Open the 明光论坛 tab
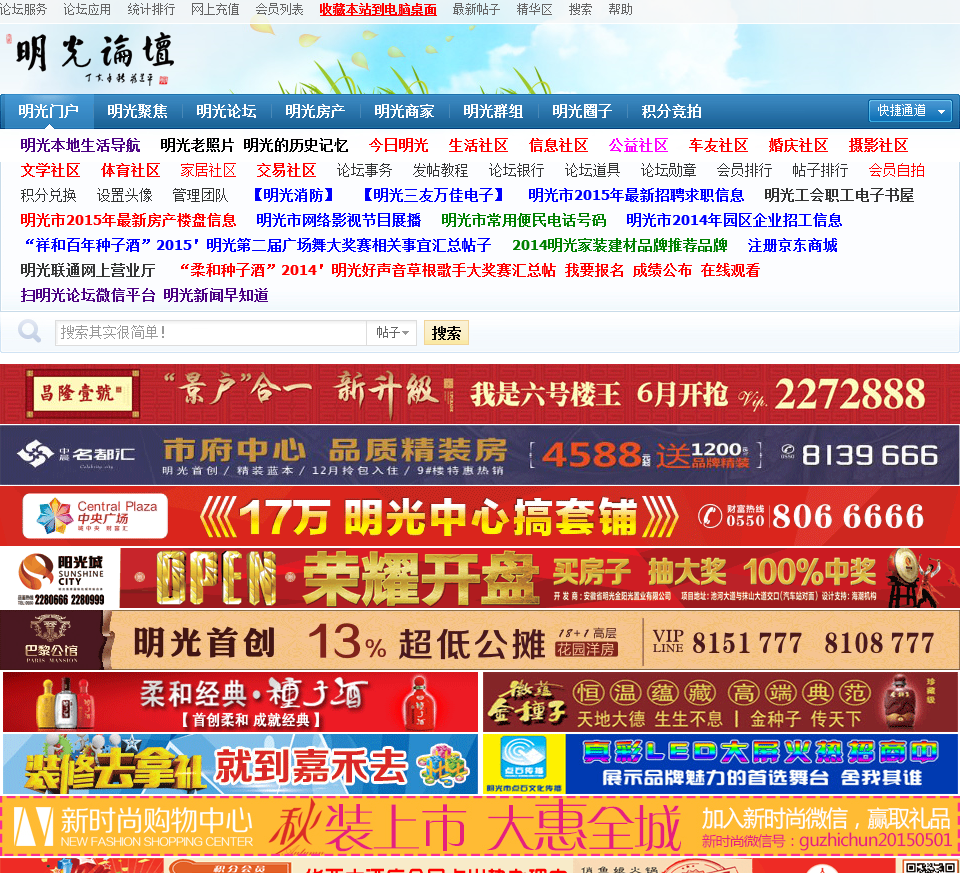 tap(226, 111)
